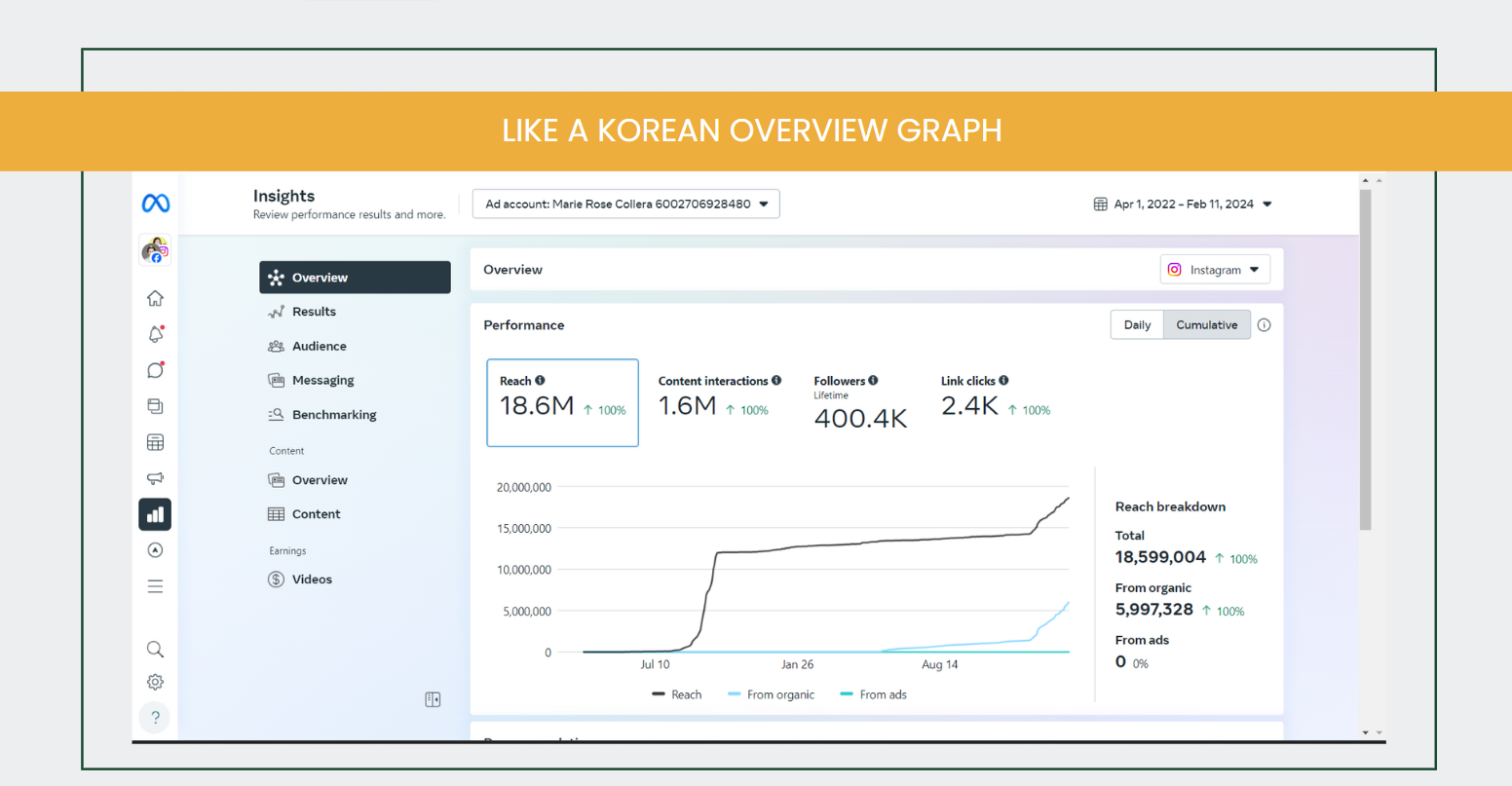Image resolution: width=1512 pixels, height=786 pixels.
Task: Click the info icon next to Followers
Action: [873, 381]
